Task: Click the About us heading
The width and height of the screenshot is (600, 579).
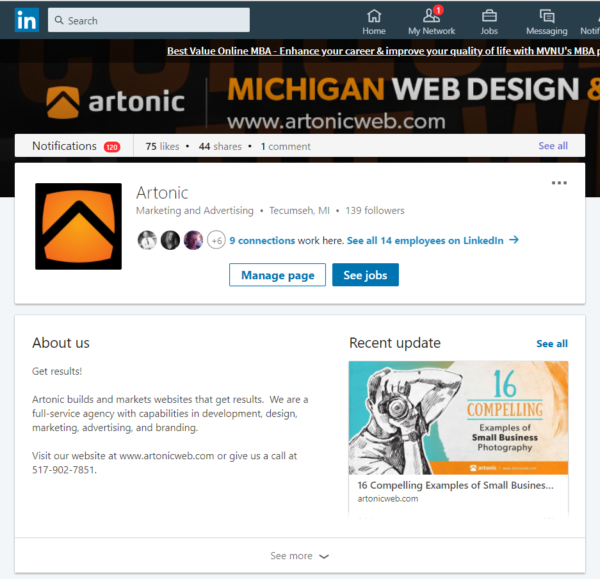Action: coord(61,343)
